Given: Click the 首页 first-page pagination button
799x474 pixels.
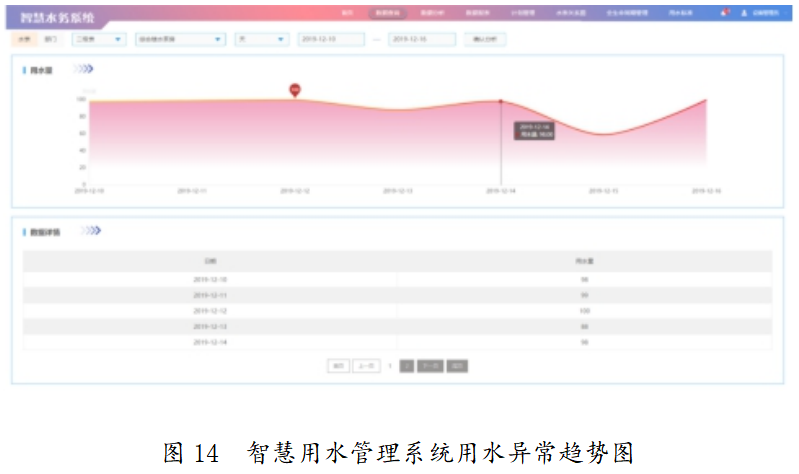Looking at the screenshot, I should coord(338,366).
